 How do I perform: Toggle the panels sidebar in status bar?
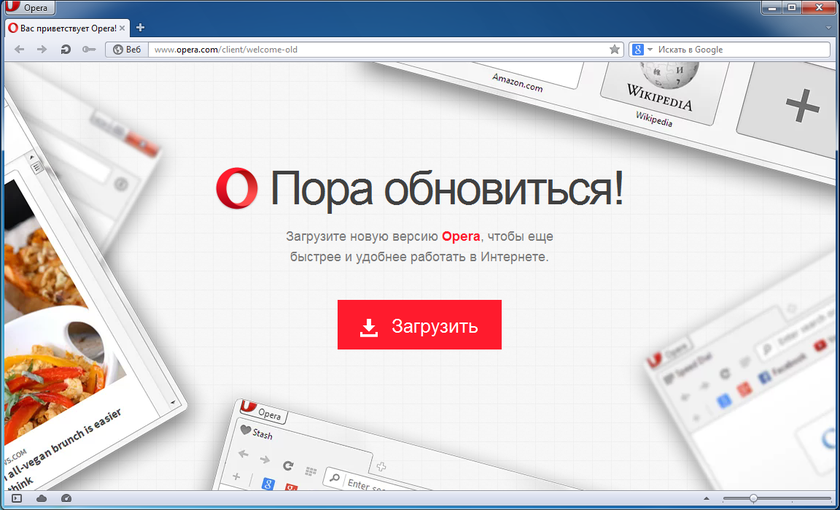coord(16,498)
